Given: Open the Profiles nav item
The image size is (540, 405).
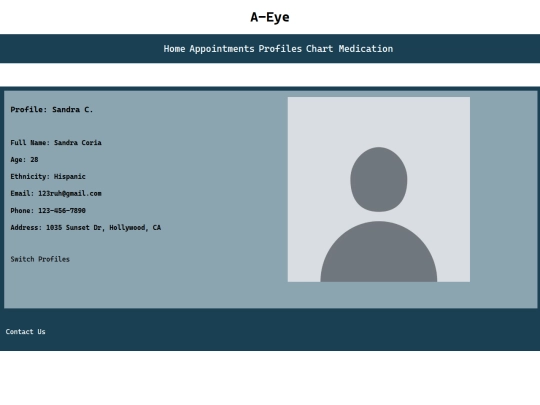Looking at the screenshot, I should click(x=280, y=49).
